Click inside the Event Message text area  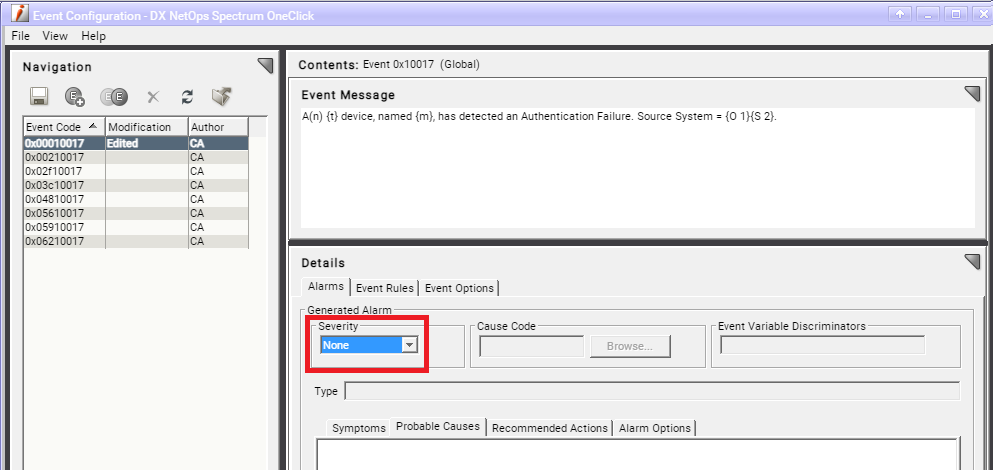click(638, 168)
